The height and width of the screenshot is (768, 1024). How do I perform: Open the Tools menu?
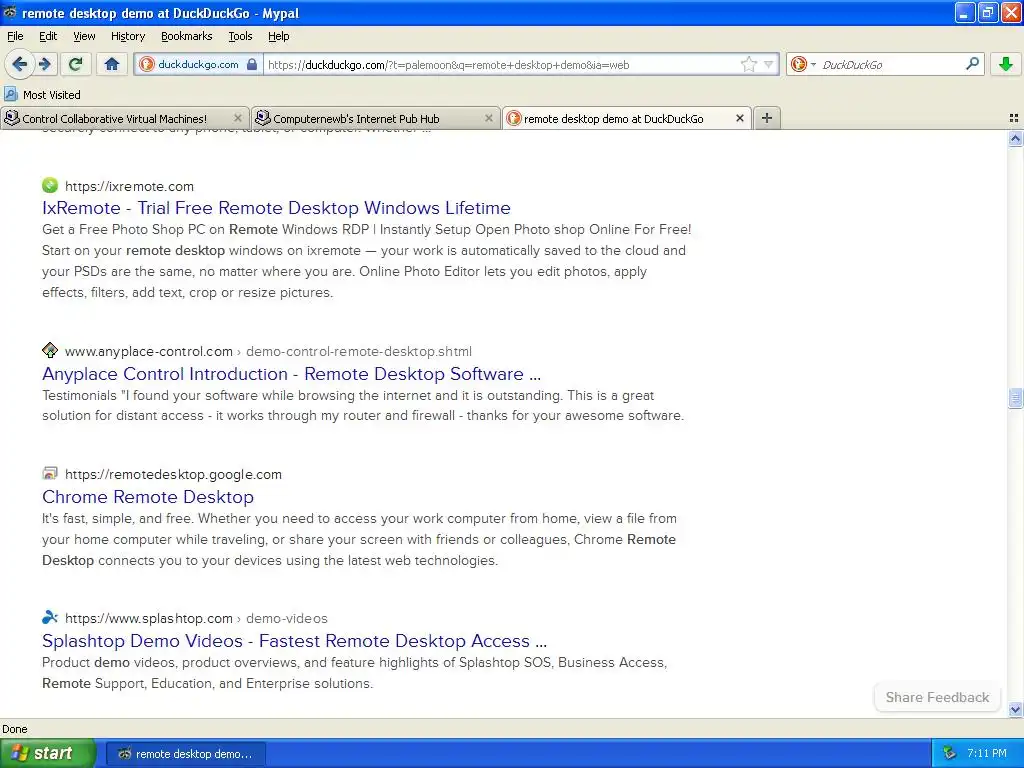pos(240,36)
